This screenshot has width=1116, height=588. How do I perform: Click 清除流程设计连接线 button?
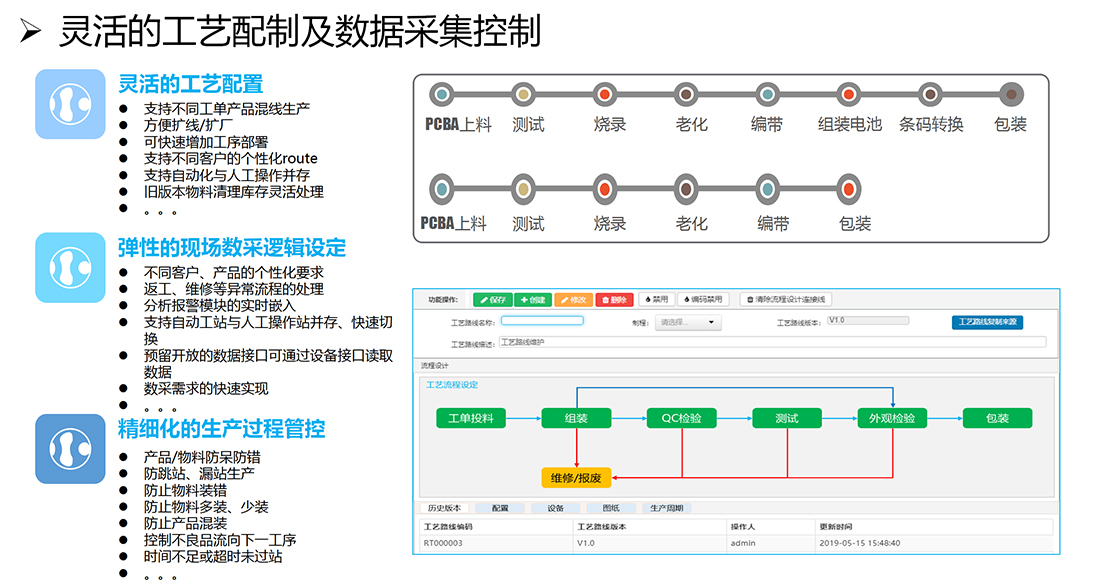786,300
